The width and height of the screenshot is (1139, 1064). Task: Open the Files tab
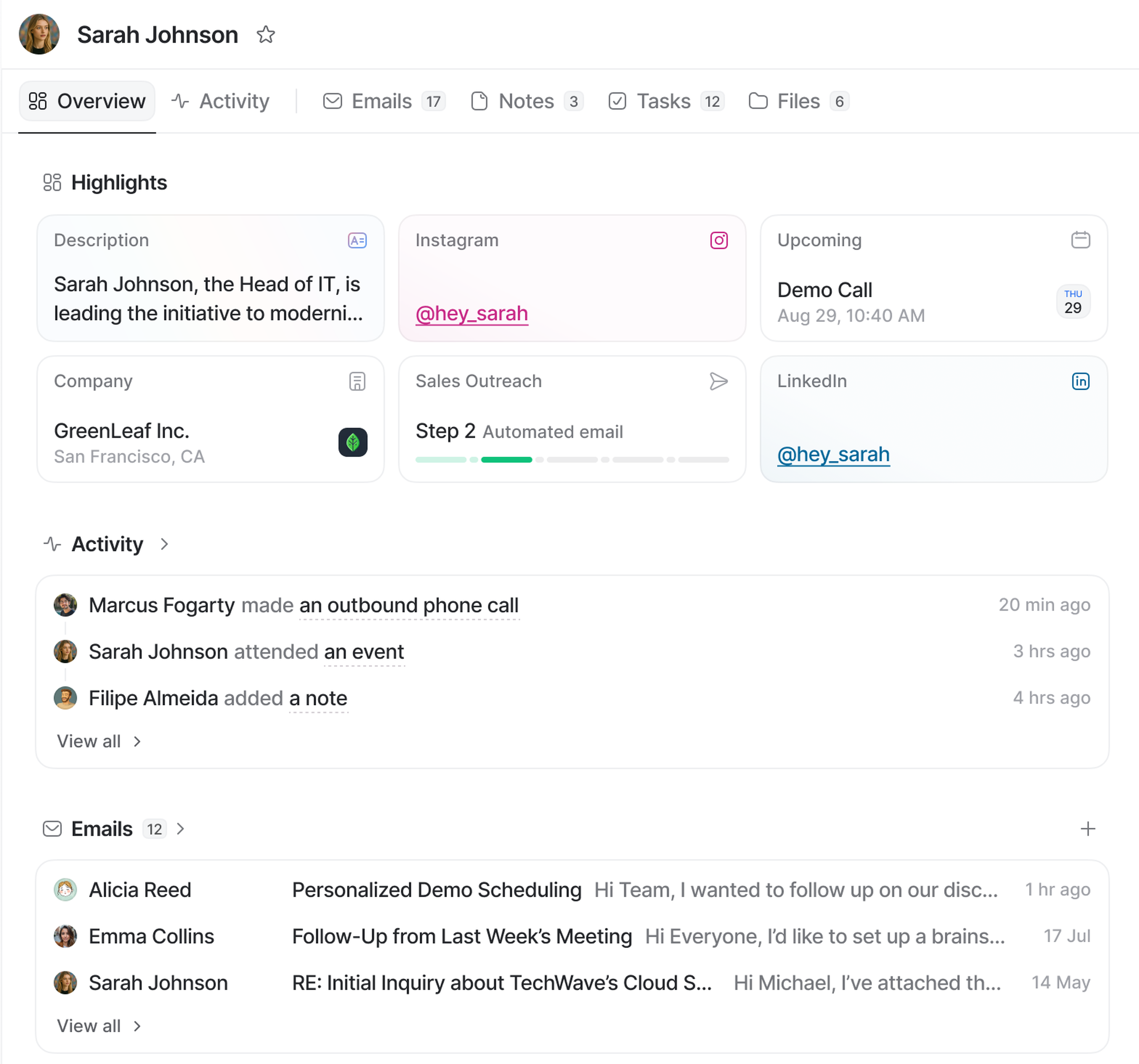798,101
